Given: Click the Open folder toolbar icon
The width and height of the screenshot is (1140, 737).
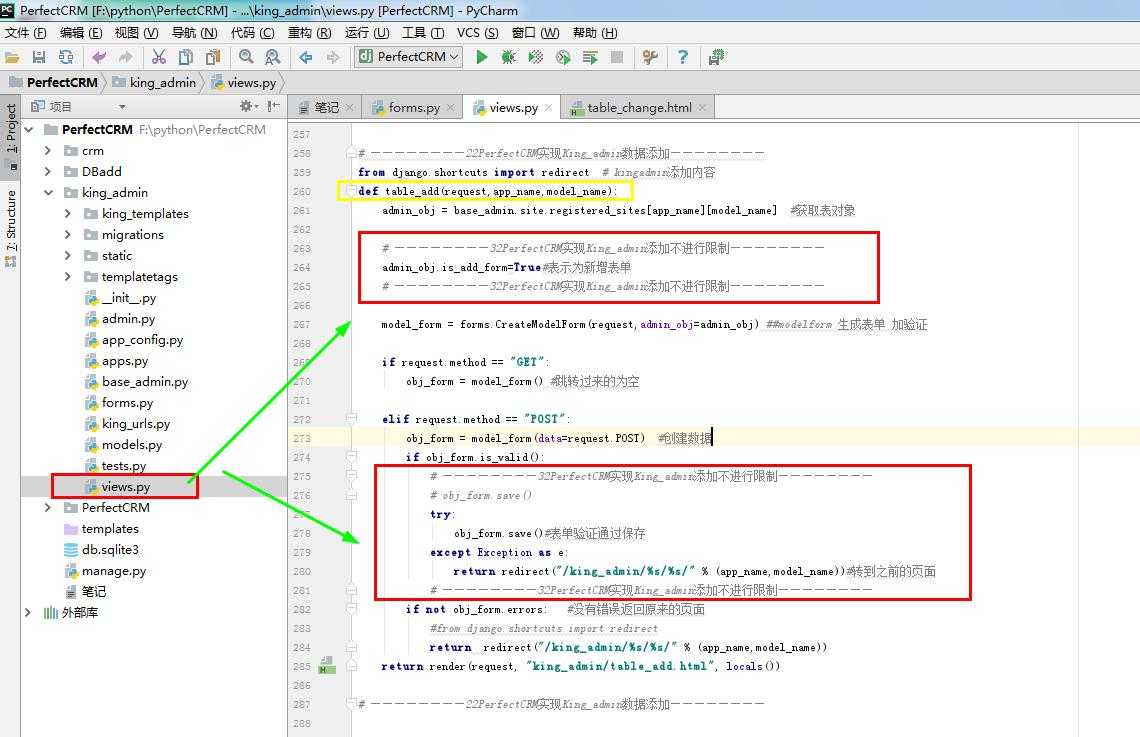Looking at the screenshot, I should (x=12, y=57).
